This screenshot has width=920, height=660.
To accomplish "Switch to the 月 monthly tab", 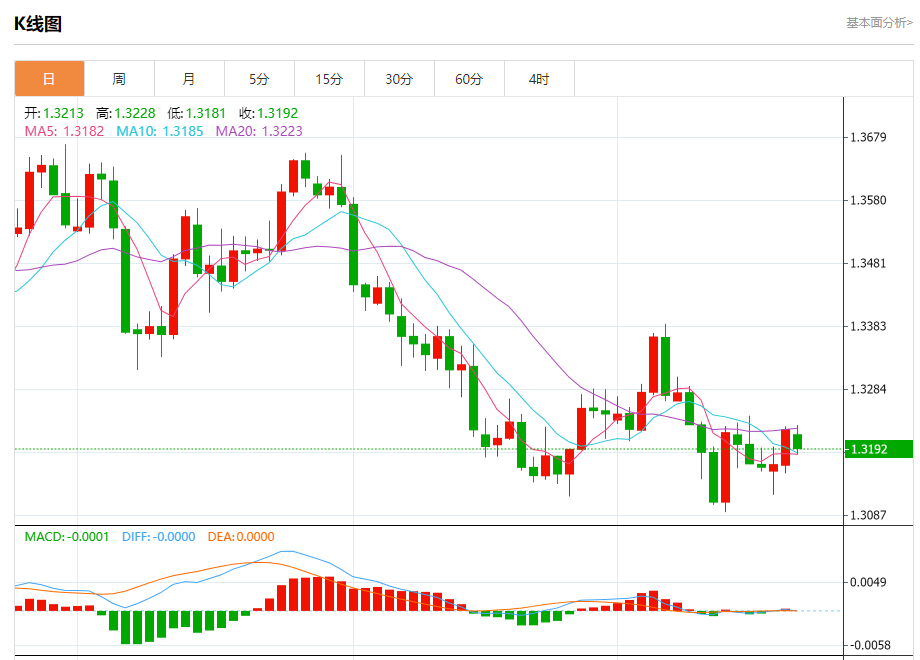I will (x=189, y=79).
